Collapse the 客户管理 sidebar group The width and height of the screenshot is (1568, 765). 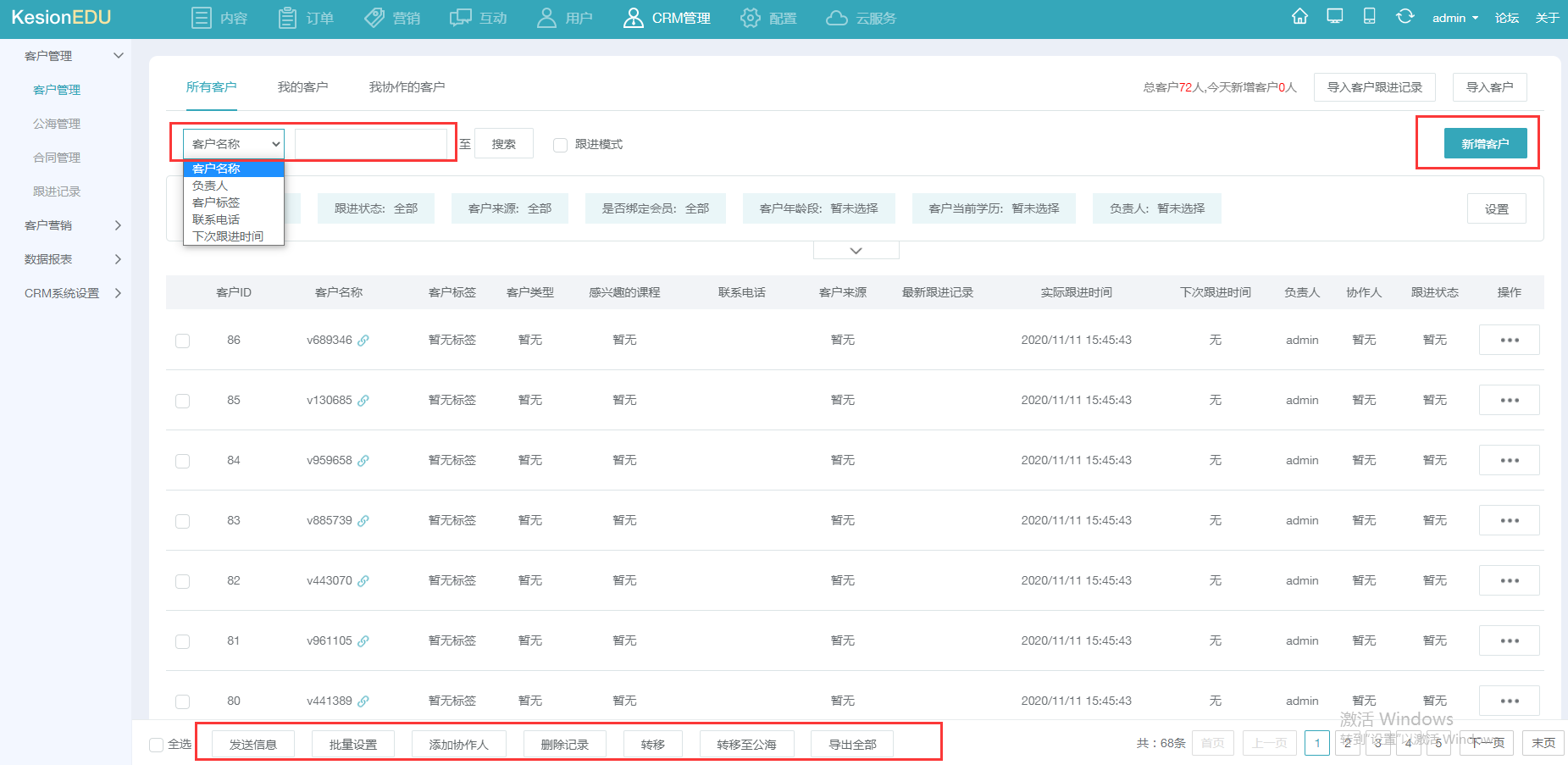(x=118, y=56)
